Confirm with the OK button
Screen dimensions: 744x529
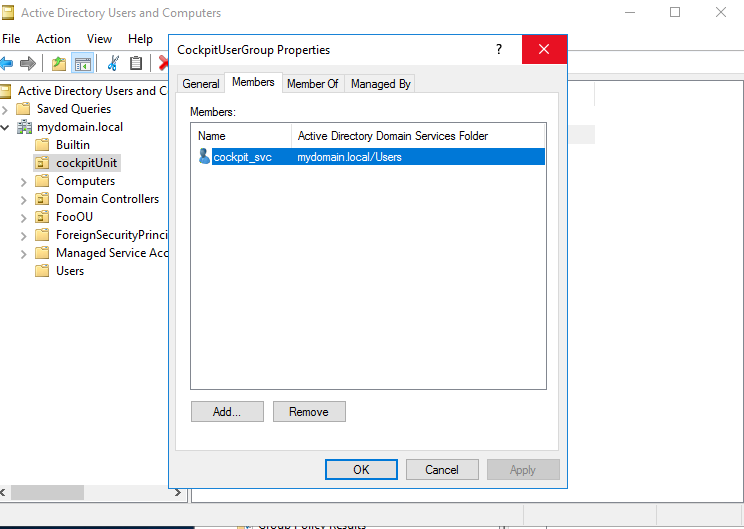click(x=361, y=469)
